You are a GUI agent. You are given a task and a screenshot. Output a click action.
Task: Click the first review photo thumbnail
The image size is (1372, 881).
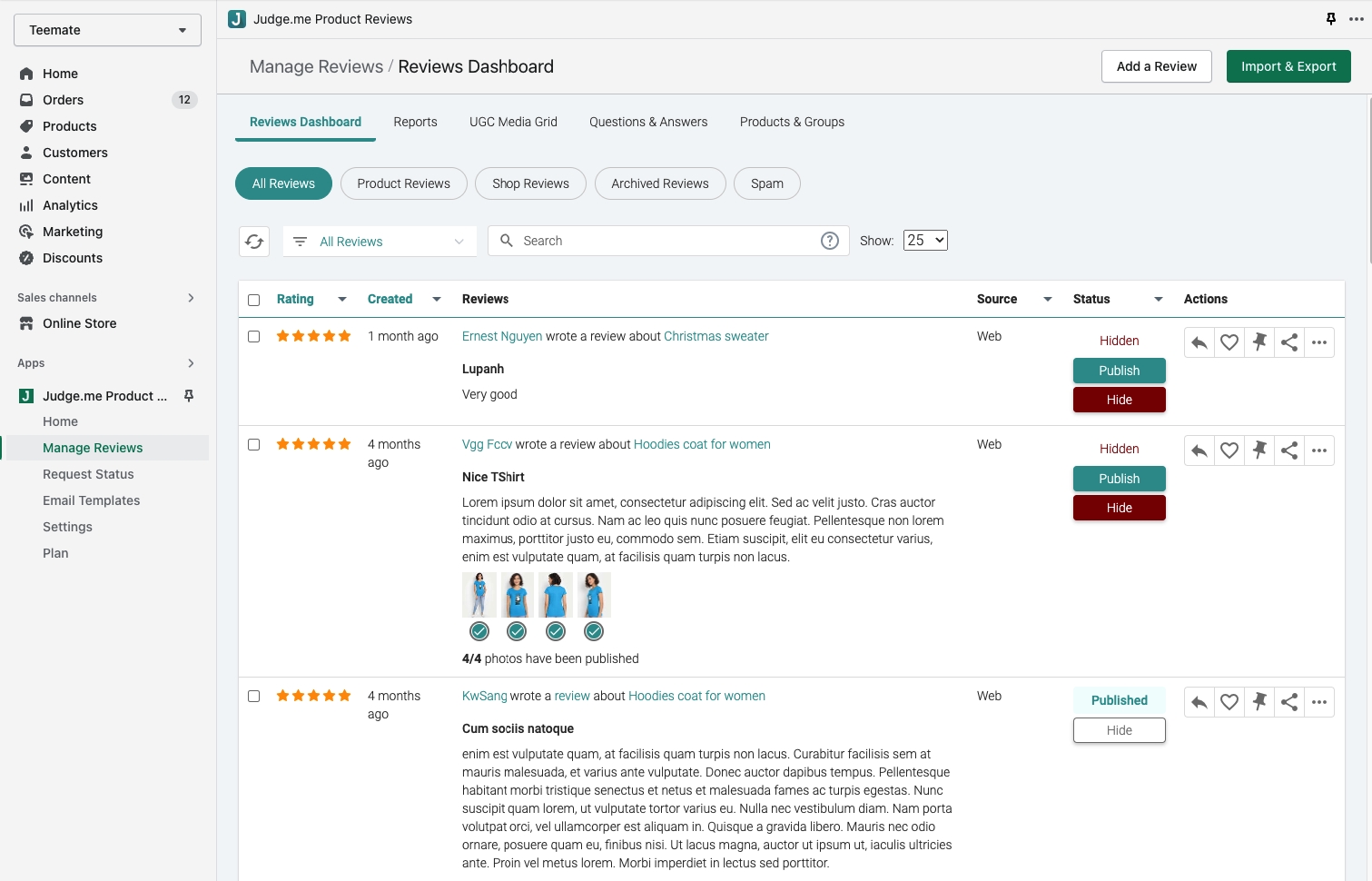pyautogui.click(x=479, y=595)
